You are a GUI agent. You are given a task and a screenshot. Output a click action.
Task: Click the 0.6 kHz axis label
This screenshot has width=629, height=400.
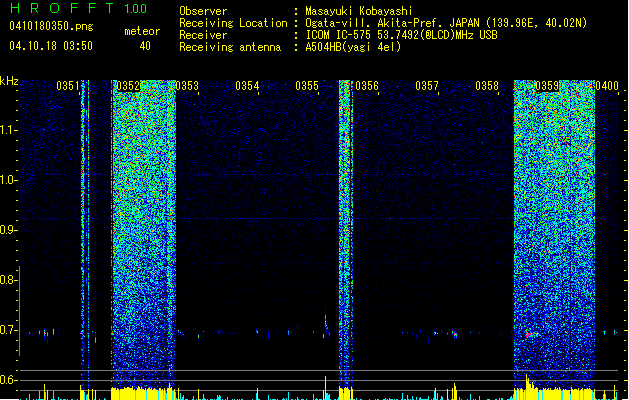[8, 380]
